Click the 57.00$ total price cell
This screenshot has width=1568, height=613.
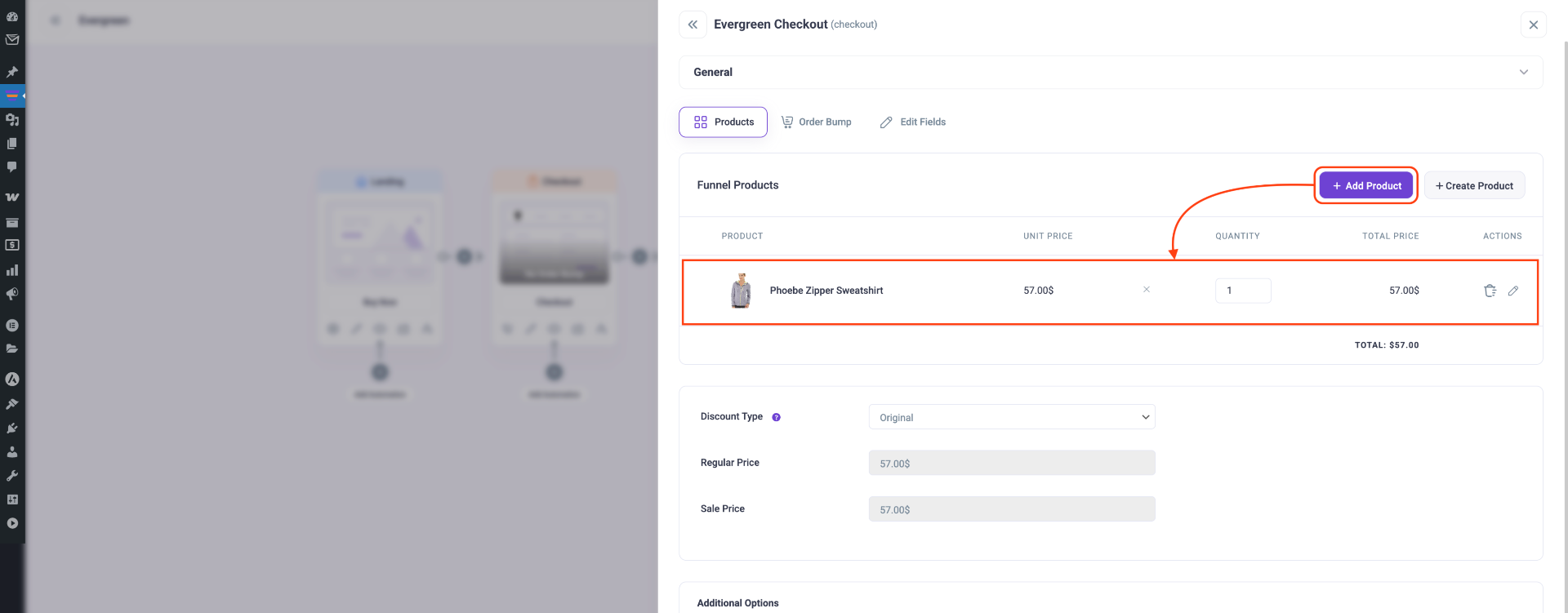(1404, 291)
